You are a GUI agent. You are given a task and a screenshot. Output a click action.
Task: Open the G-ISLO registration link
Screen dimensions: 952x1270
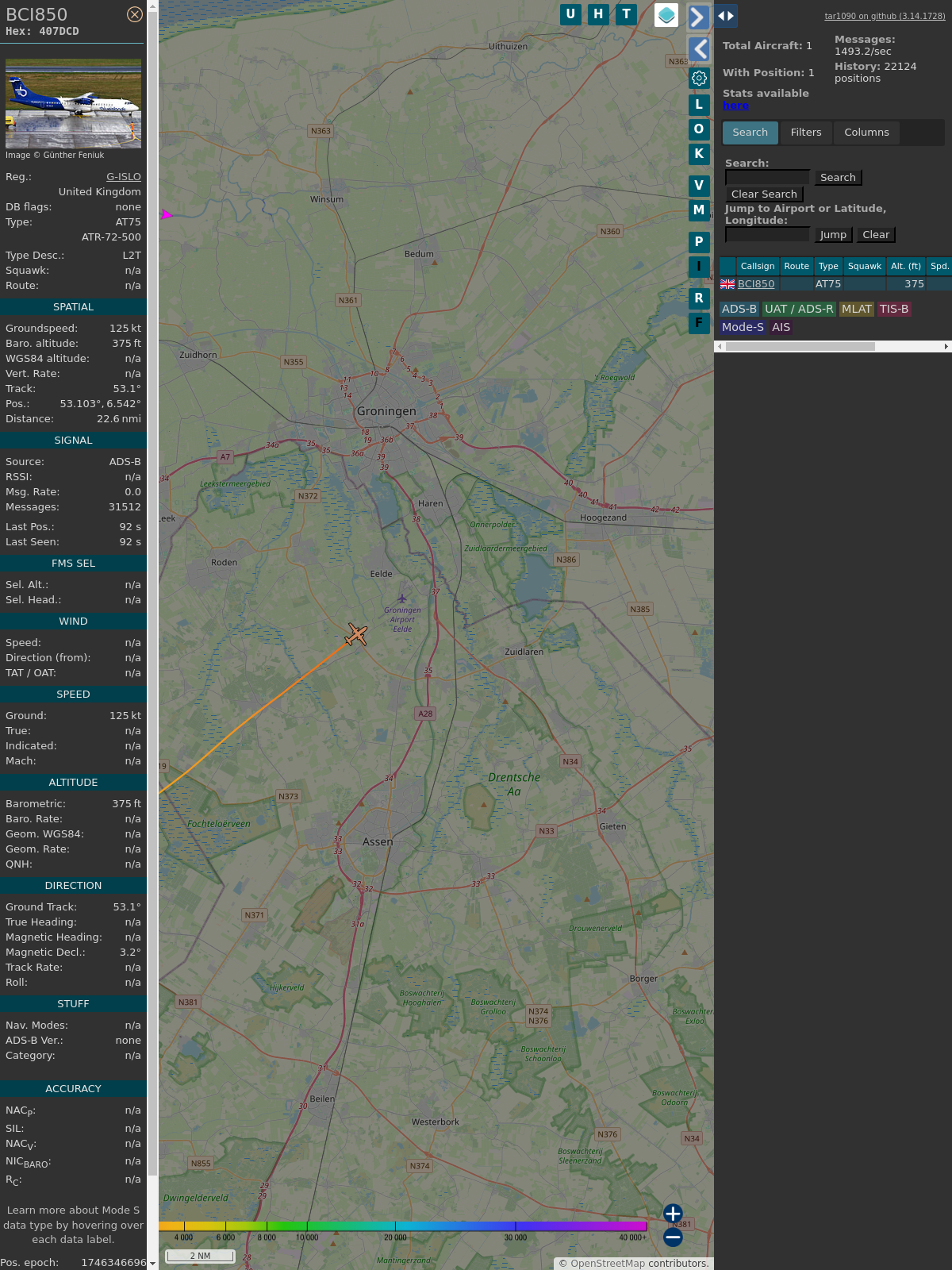click(x=124, y=177)
